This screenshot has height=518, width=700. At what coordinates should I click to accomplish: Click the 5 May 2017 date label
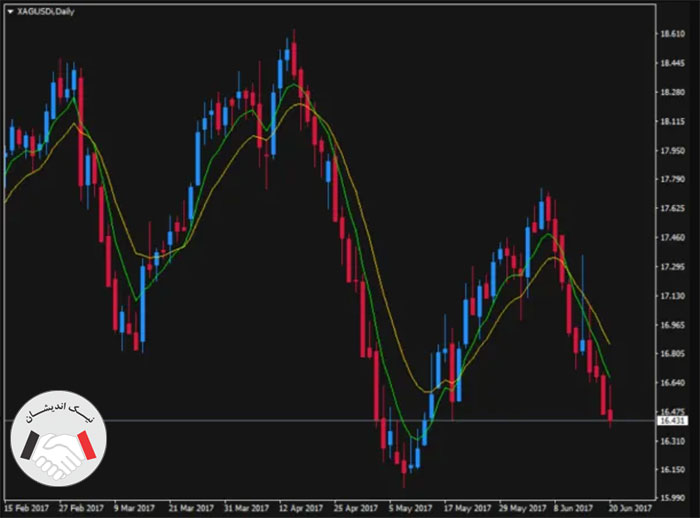[410, 508]
